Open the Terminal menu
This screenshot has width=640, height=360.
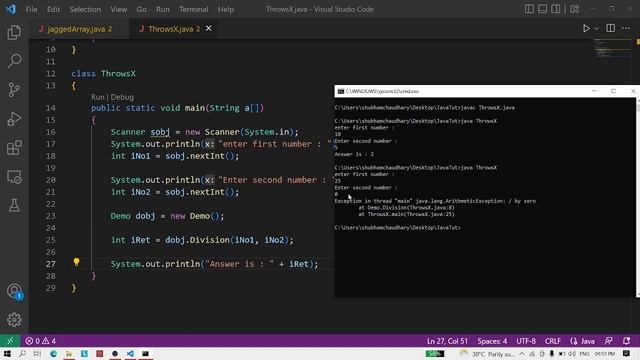tap(193, 9)
